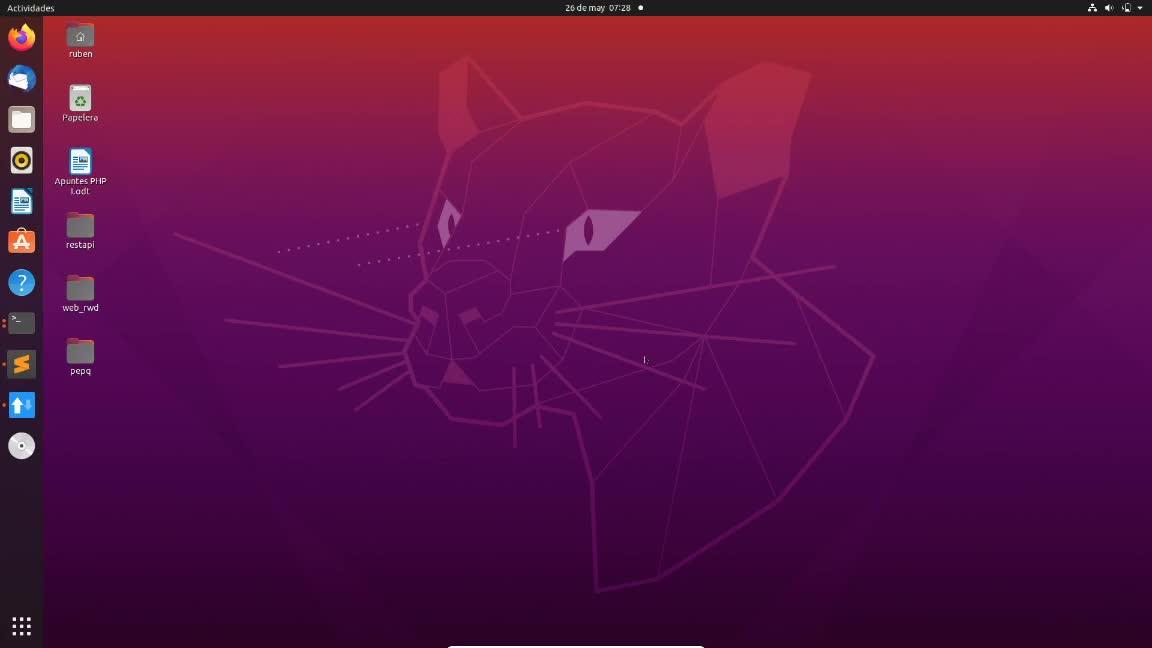The height and width of the screenshot is (648, 1152).
Task: Select the web_rwd folder
Action: [x=80, y=294]
